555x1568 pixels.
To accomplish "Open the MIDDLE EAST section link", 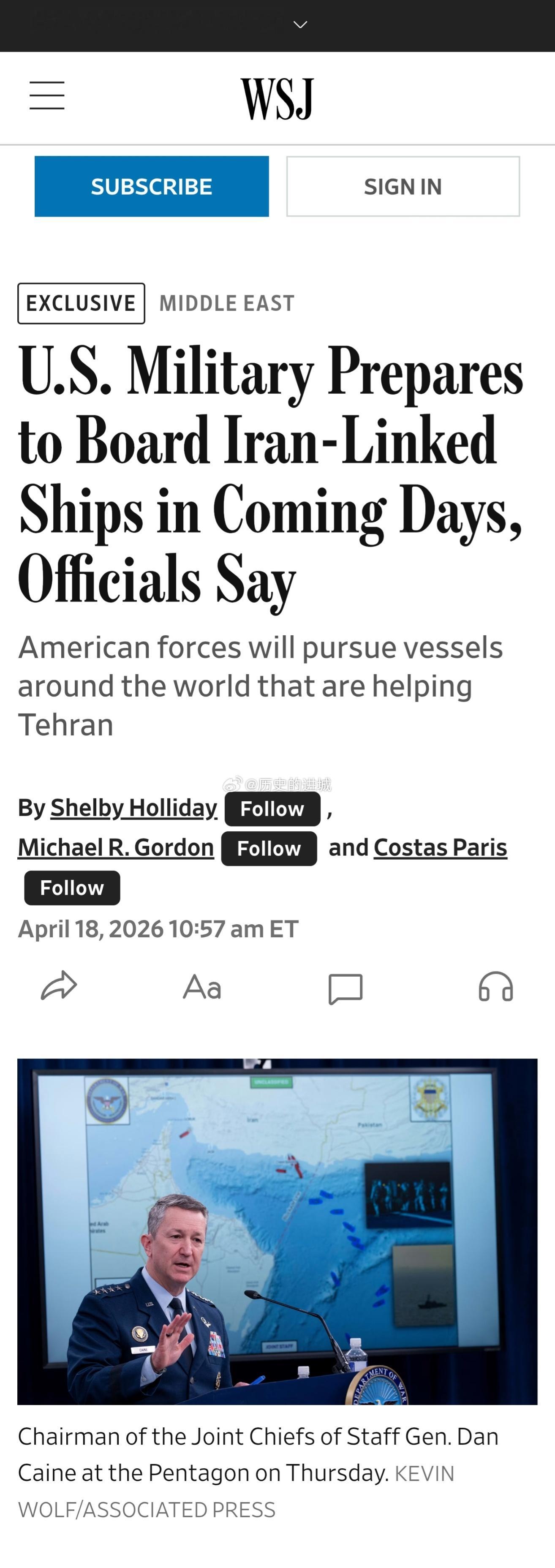I will pyautogui.click(x=227, y=303).
